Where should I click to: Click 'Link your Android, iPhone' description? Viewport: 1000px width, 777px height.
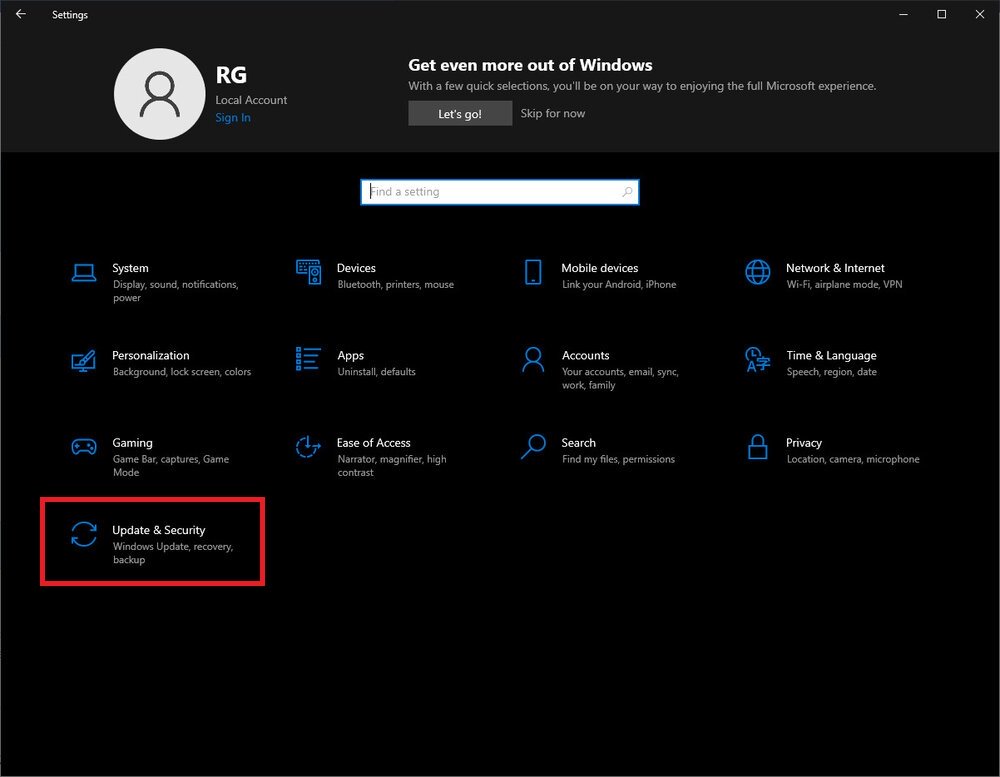point(619,285)
